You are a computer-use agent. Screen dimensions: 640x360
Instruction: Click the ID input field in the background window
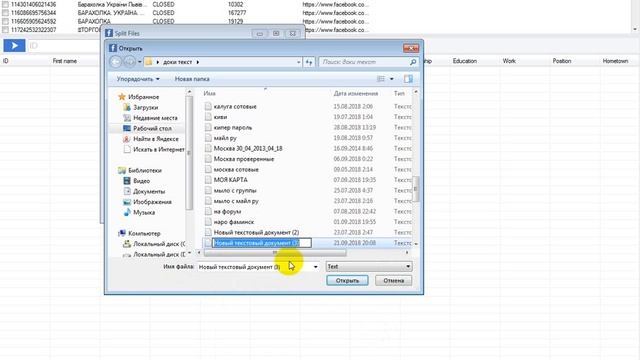(63, 46)
